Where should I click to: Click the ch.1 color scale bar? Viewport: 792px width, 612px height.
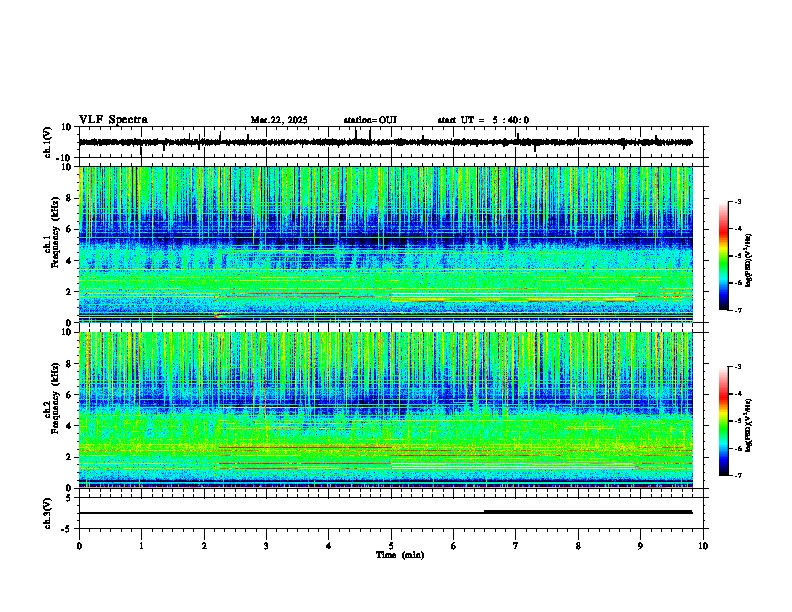[724, 256]
